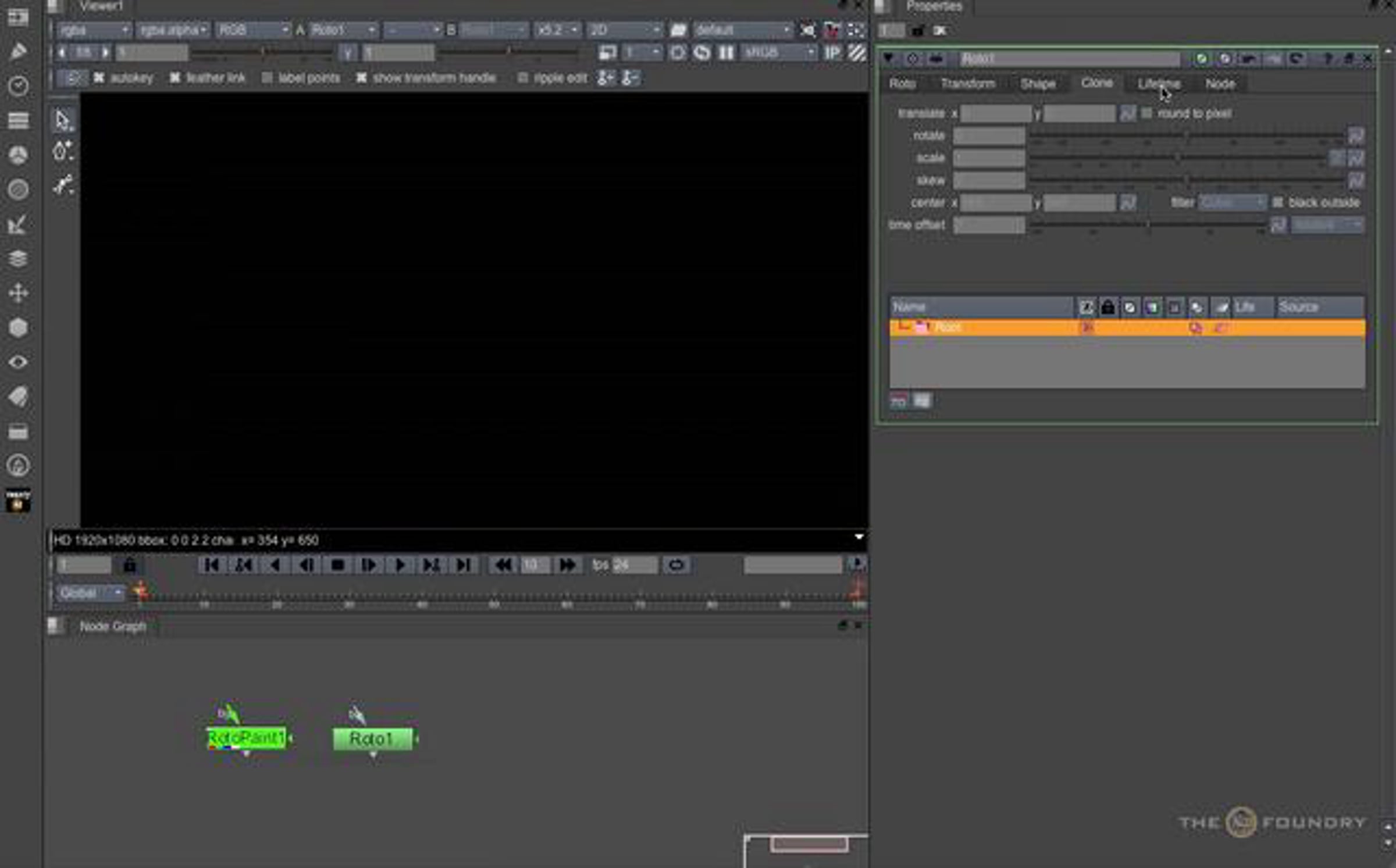The width and height of the screenshot is (1396, 868).
Task: Collapse the Roto1 properties panel triangle
Action: pos(888,58)
